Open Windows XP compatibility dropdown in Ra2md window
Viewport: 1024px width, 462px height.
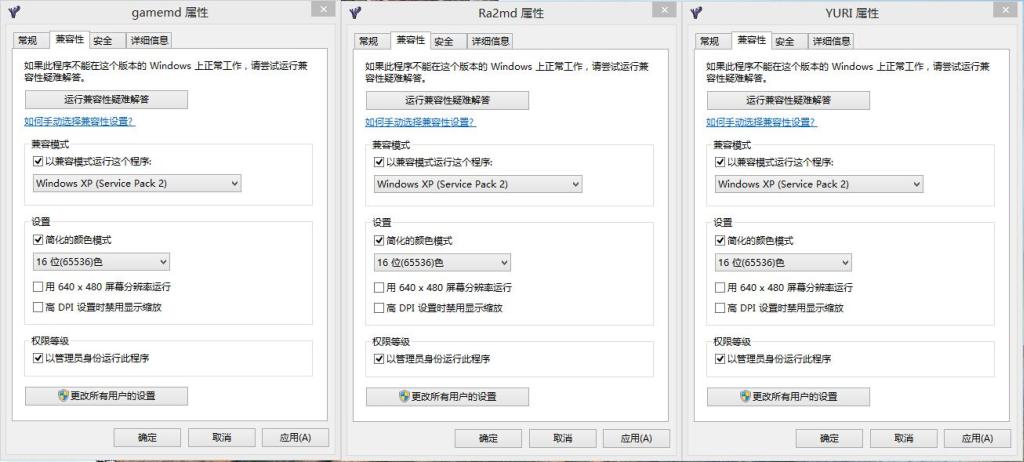(x=477, y=184)
